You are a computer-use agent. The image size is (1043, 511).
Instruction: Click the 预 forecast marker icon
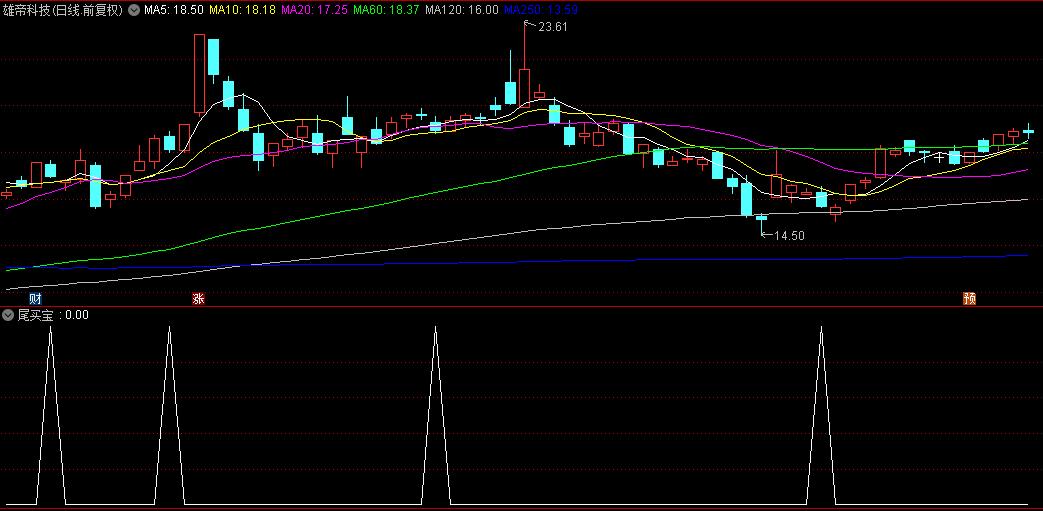click(x=969, y=298)
